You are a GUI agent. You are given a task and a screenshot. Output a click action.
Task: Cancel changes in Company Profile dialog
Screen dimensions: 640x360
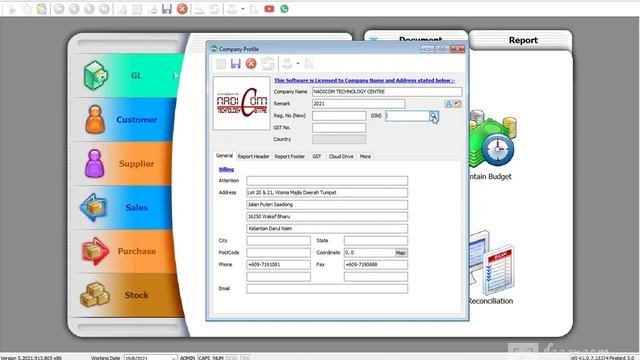coord(251,63)
